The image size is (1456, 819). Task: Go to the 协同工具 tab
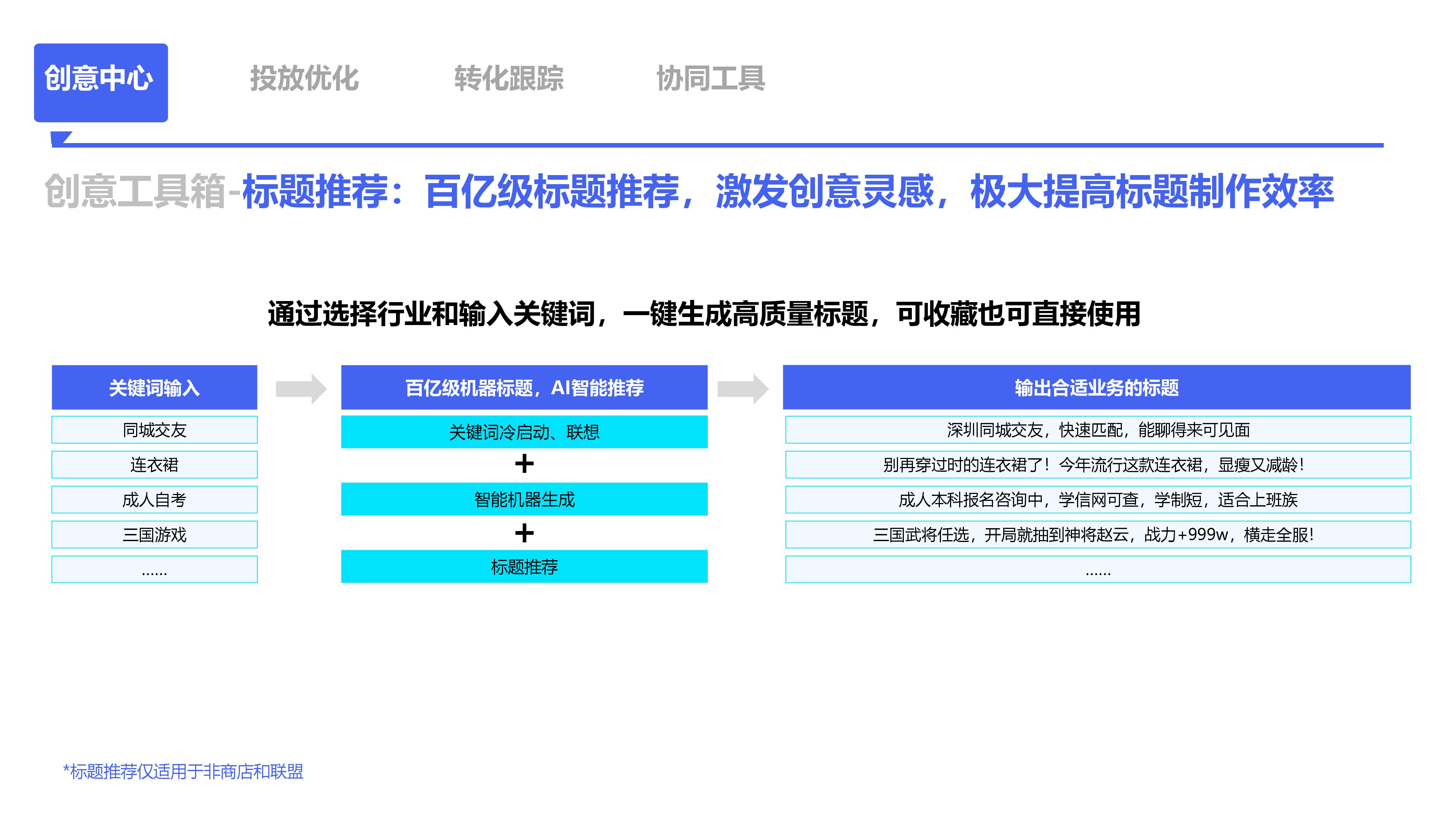coord(711,78)
